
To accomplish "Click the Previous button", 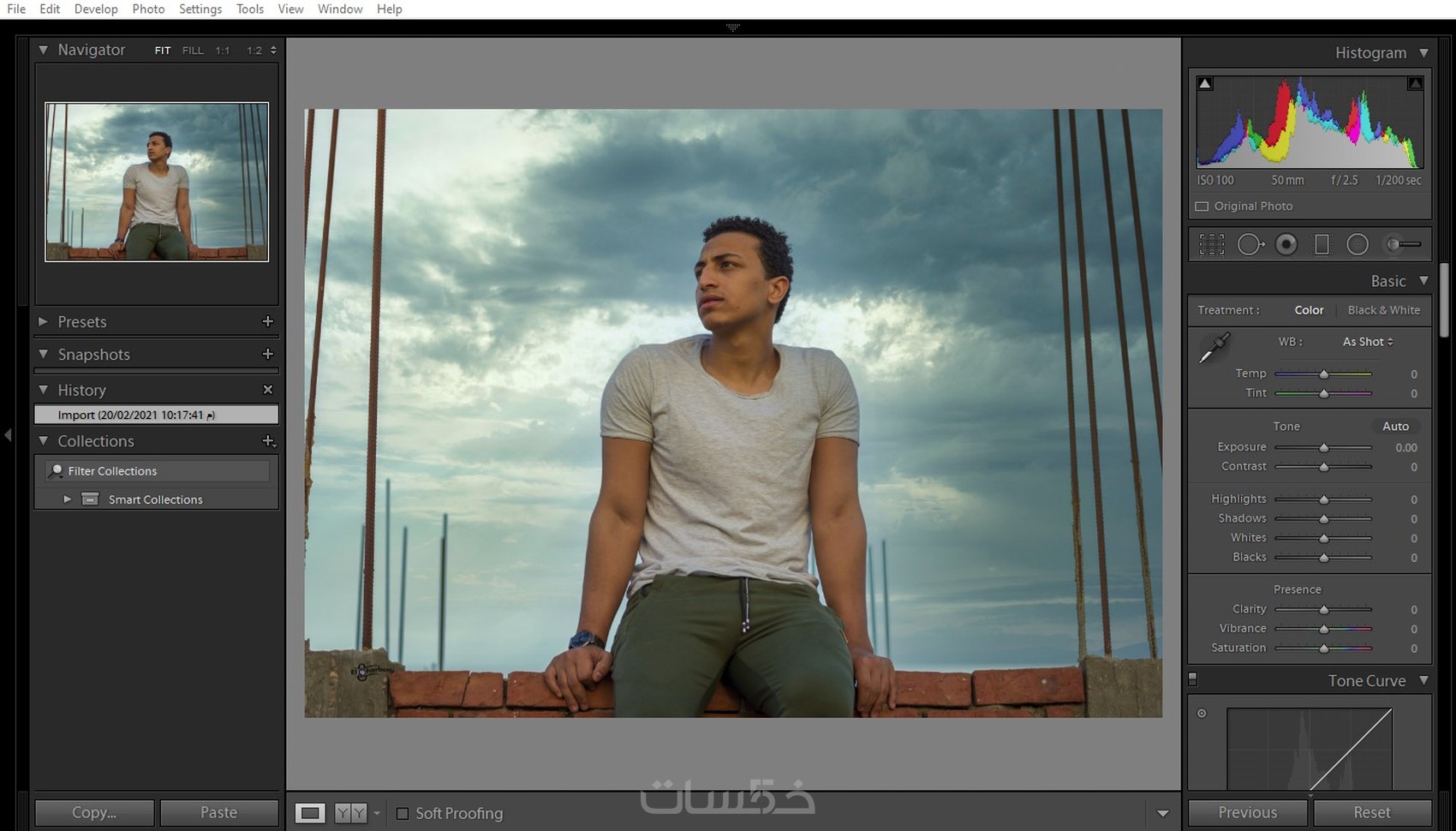I will (x=1248, y=812).
